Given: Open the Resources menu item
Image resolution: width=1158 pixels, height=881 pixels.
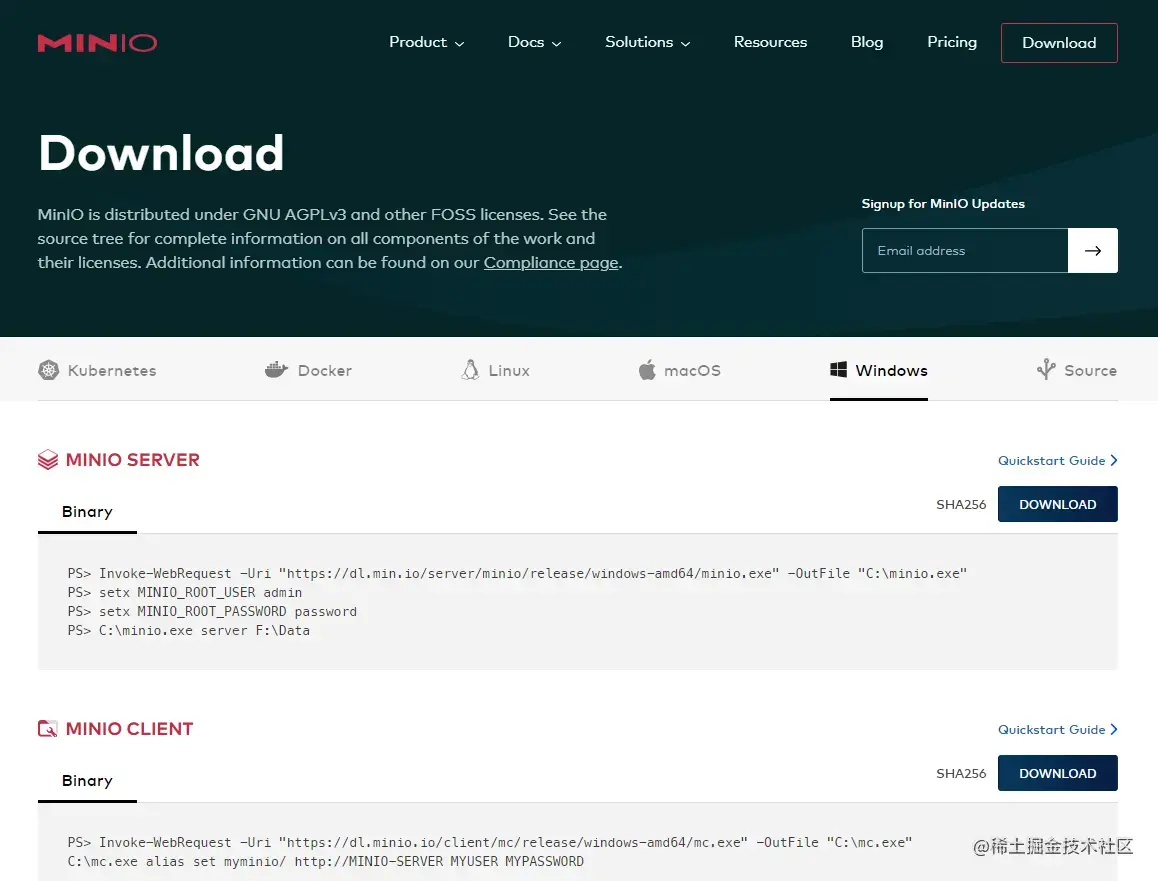Looking at the screenshot, I should point(770,42).
